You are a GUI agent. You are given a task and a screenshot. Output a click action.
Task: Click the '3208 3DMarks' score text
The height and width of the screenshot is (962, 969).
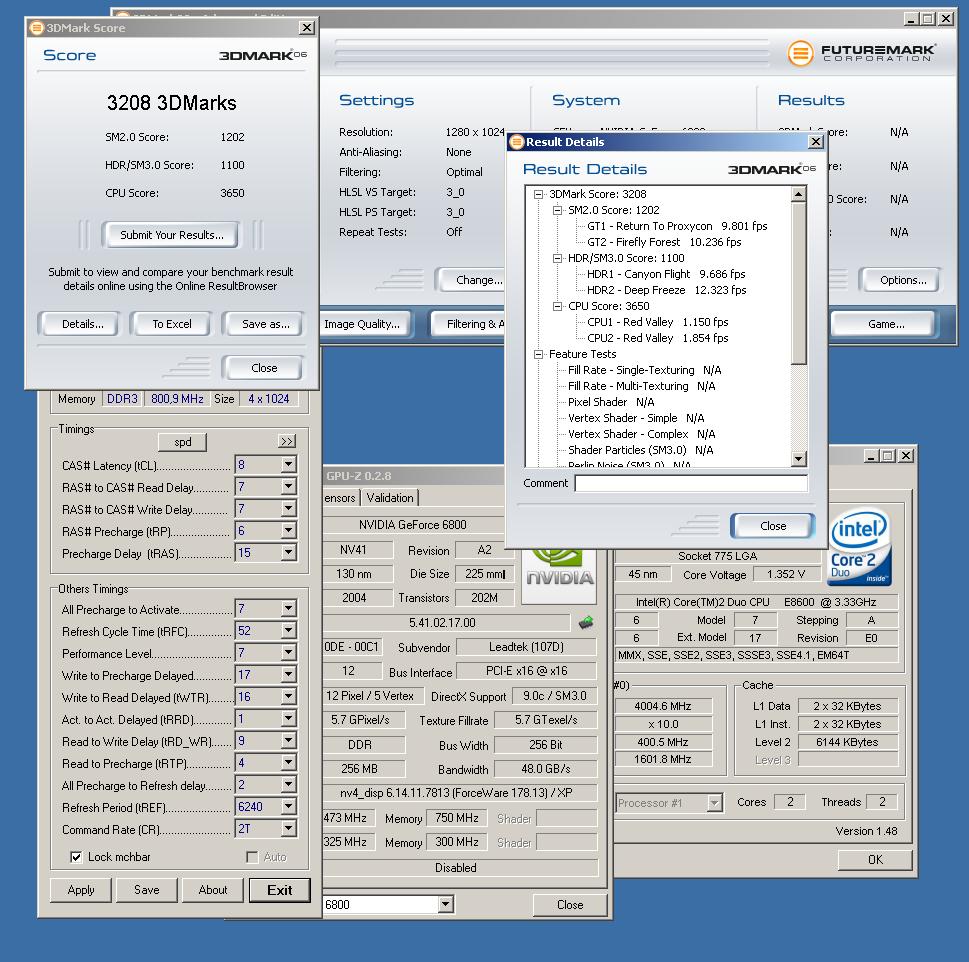(x=171, y=103)
